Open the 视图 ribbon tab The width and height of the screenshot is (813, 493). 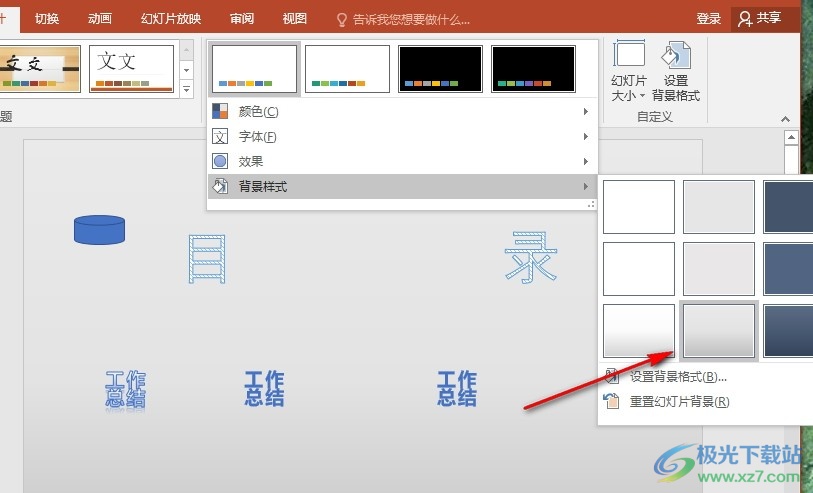pos(295,19)
